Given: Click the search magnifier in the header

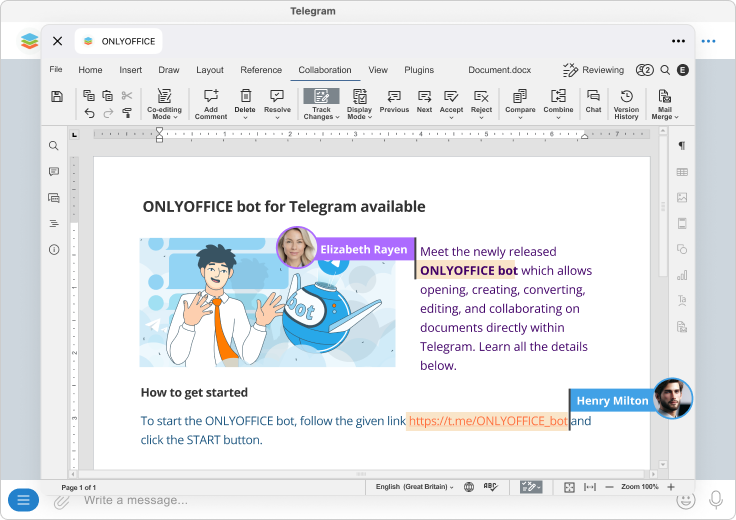Looking at the screenshot, I should tap(665, 70).
